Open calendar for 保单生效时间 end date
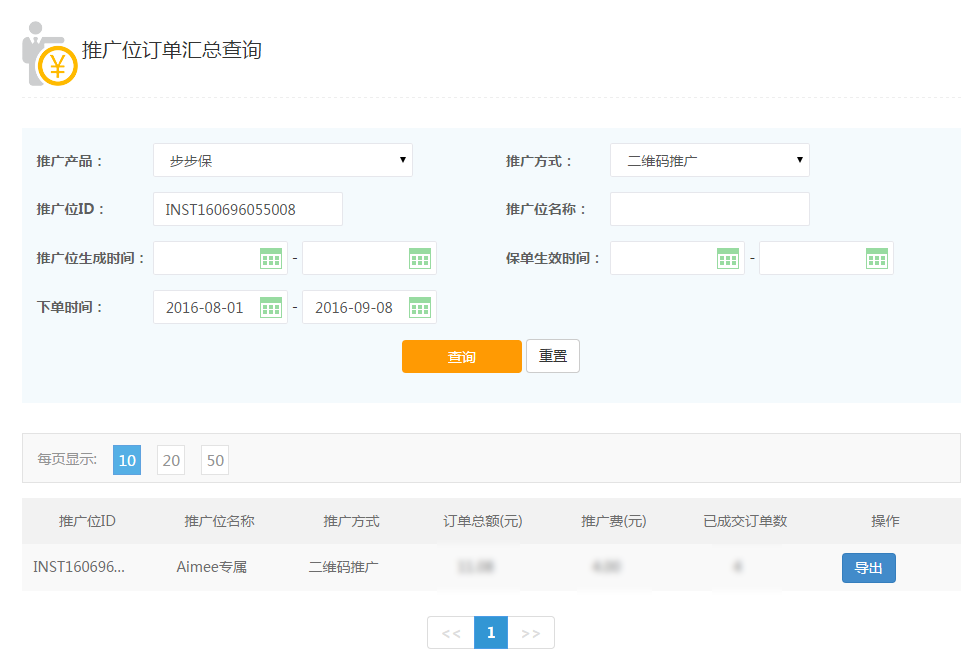The height and width of the screenshot is (656, 975). coord(877,259)
